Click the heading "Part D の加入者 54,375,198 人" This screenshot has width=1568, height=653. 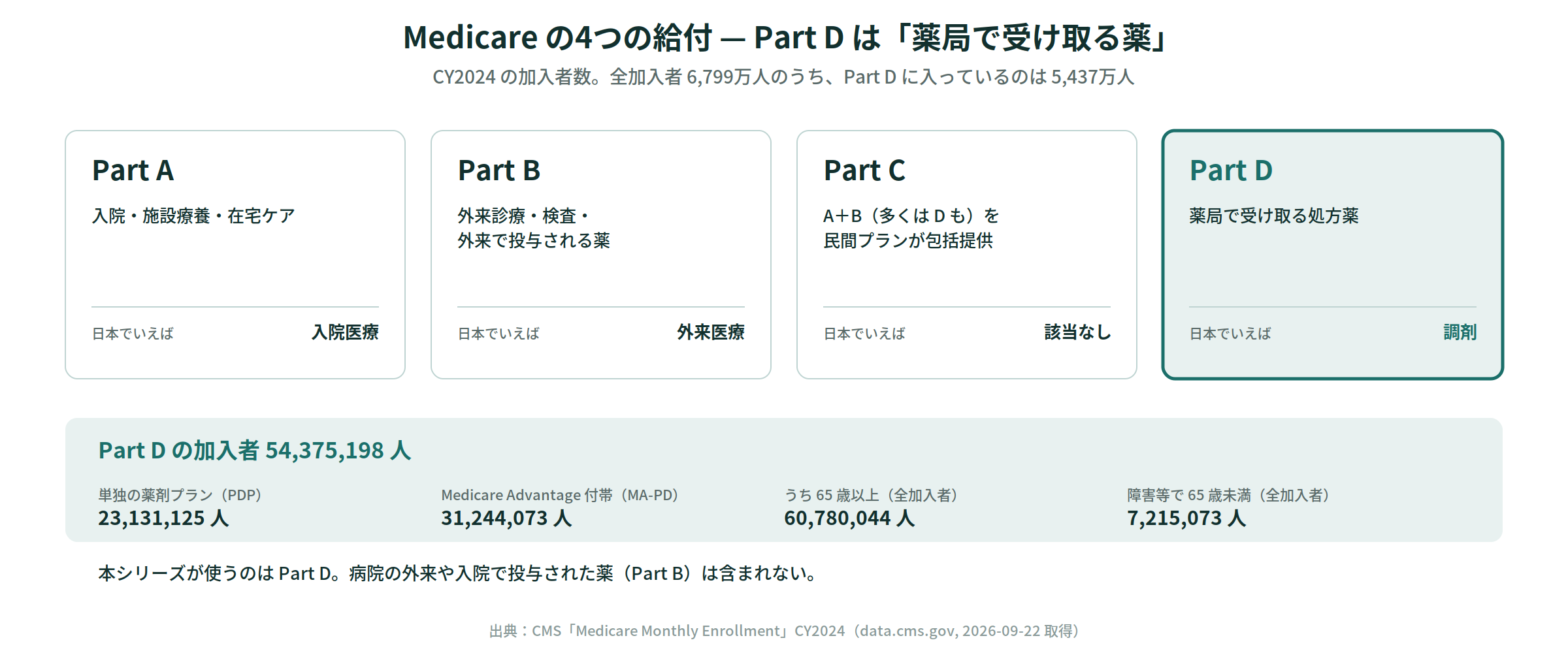(255, 451)
